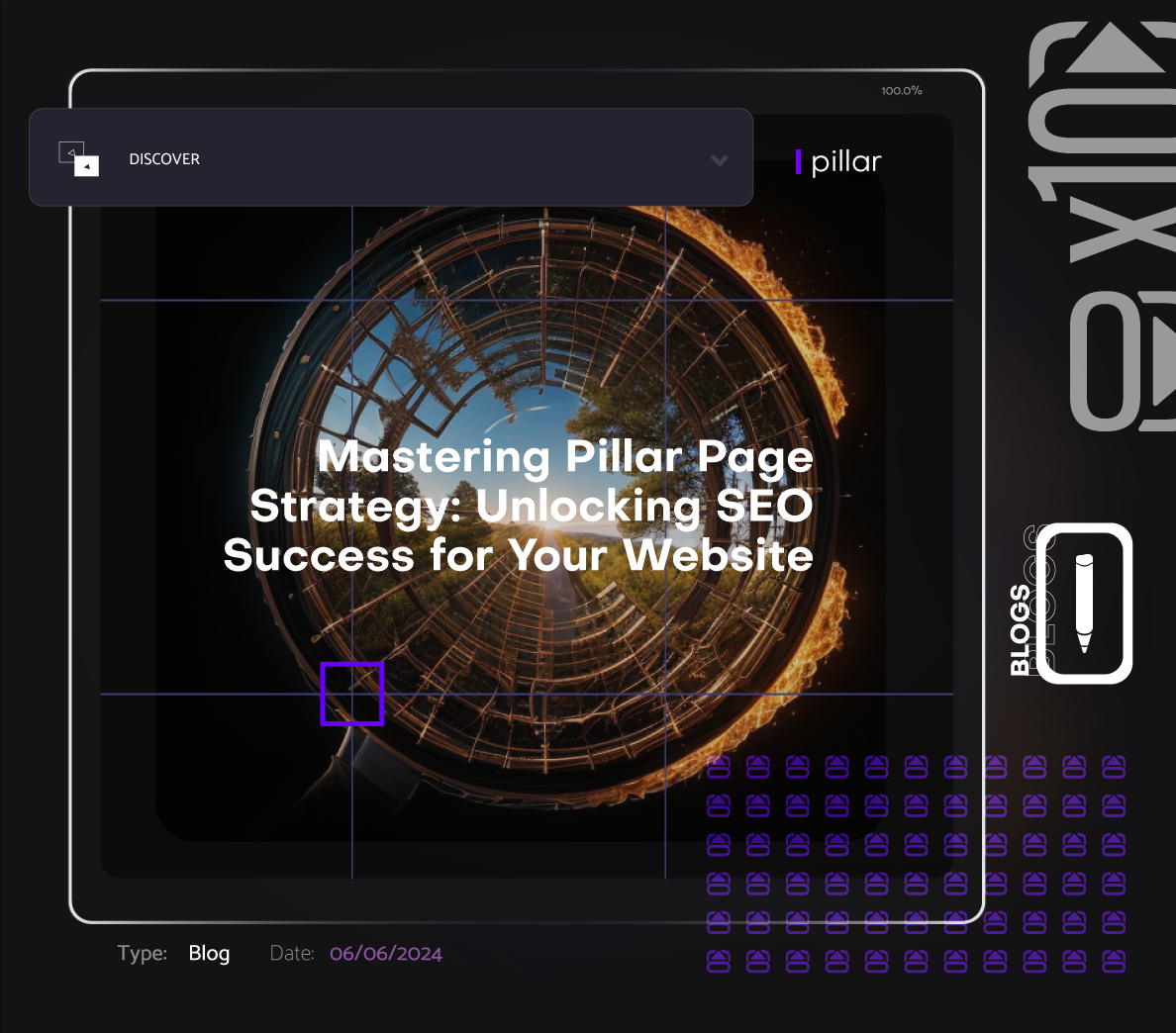Click the Type: label

tap(142, 954)
